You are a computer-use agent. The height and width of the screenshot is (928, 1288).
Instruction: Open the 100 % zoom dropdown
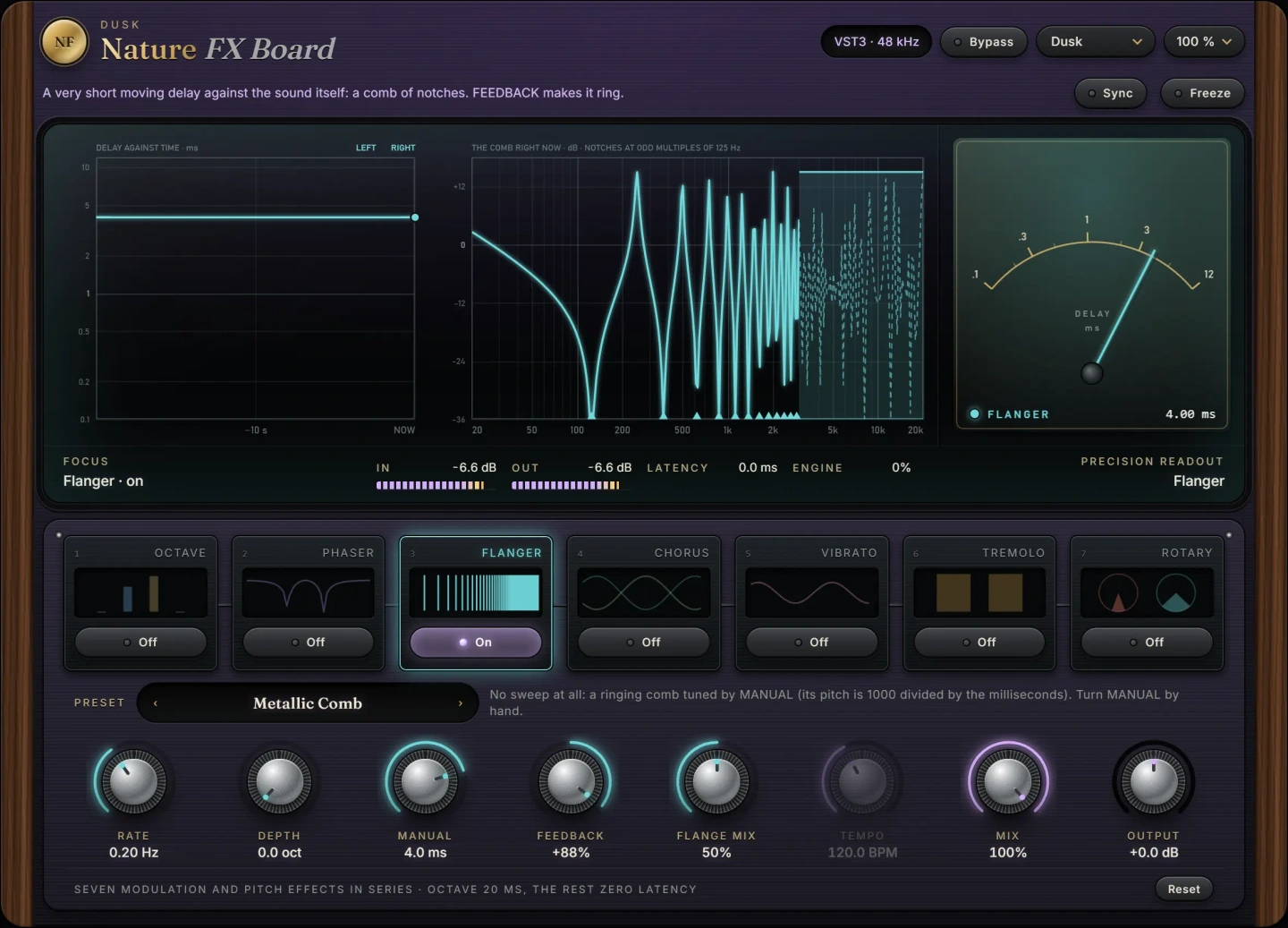pyautogui.click(x=1204, y=42)
